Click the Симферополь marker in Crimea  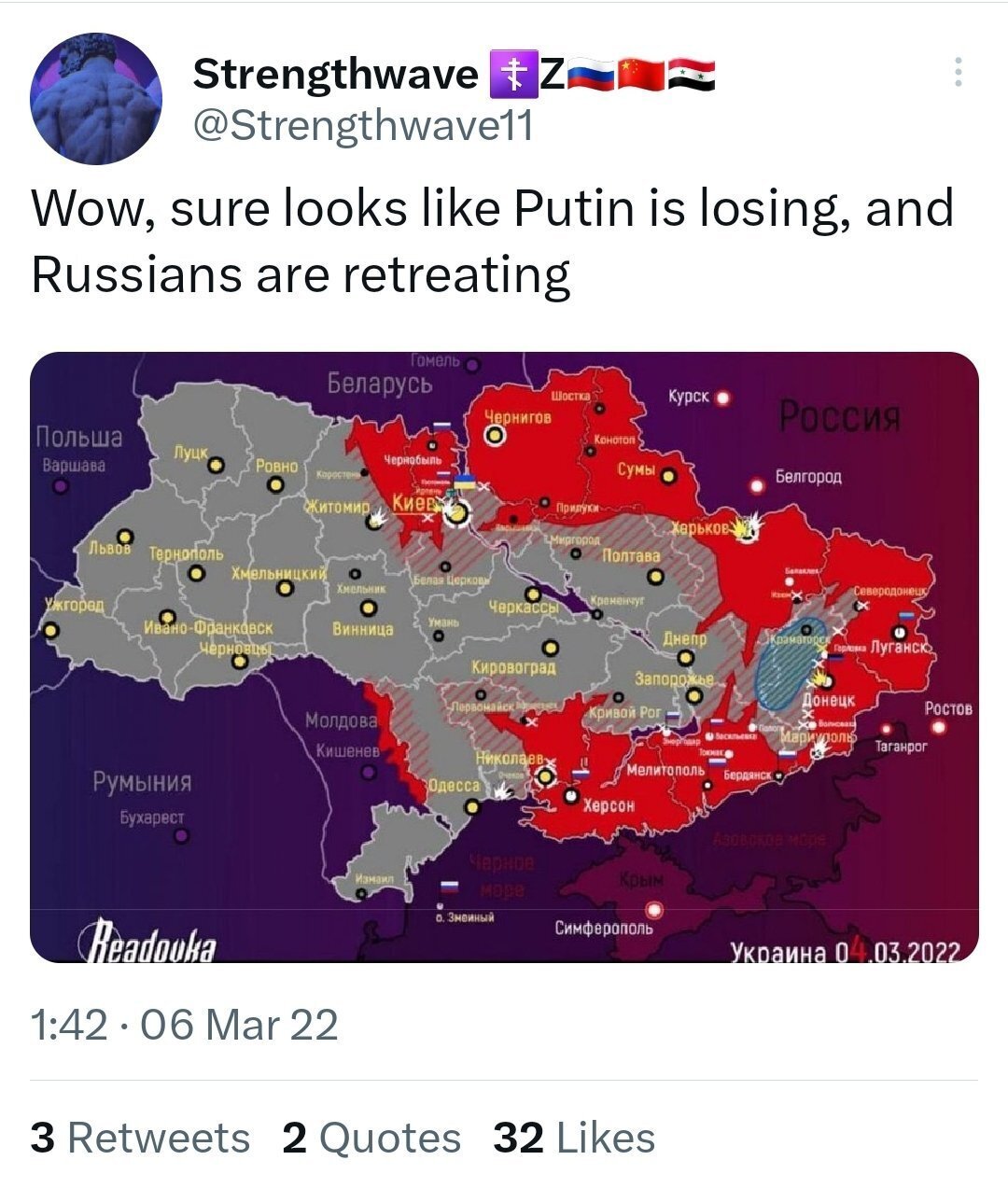point(656,910)
